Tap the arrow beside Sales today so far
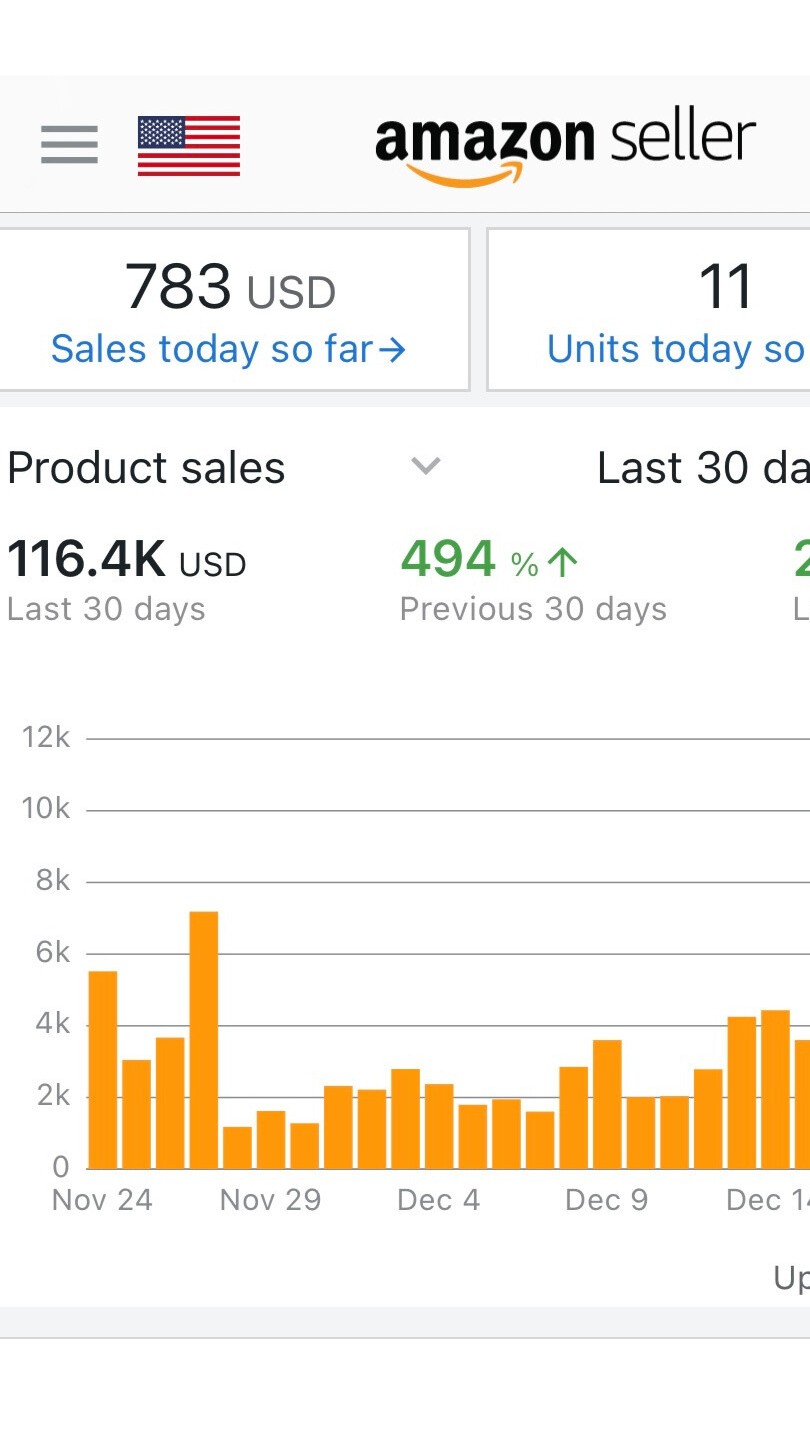This screenshot has height=1440, width=810. click(x=393, y=349)
